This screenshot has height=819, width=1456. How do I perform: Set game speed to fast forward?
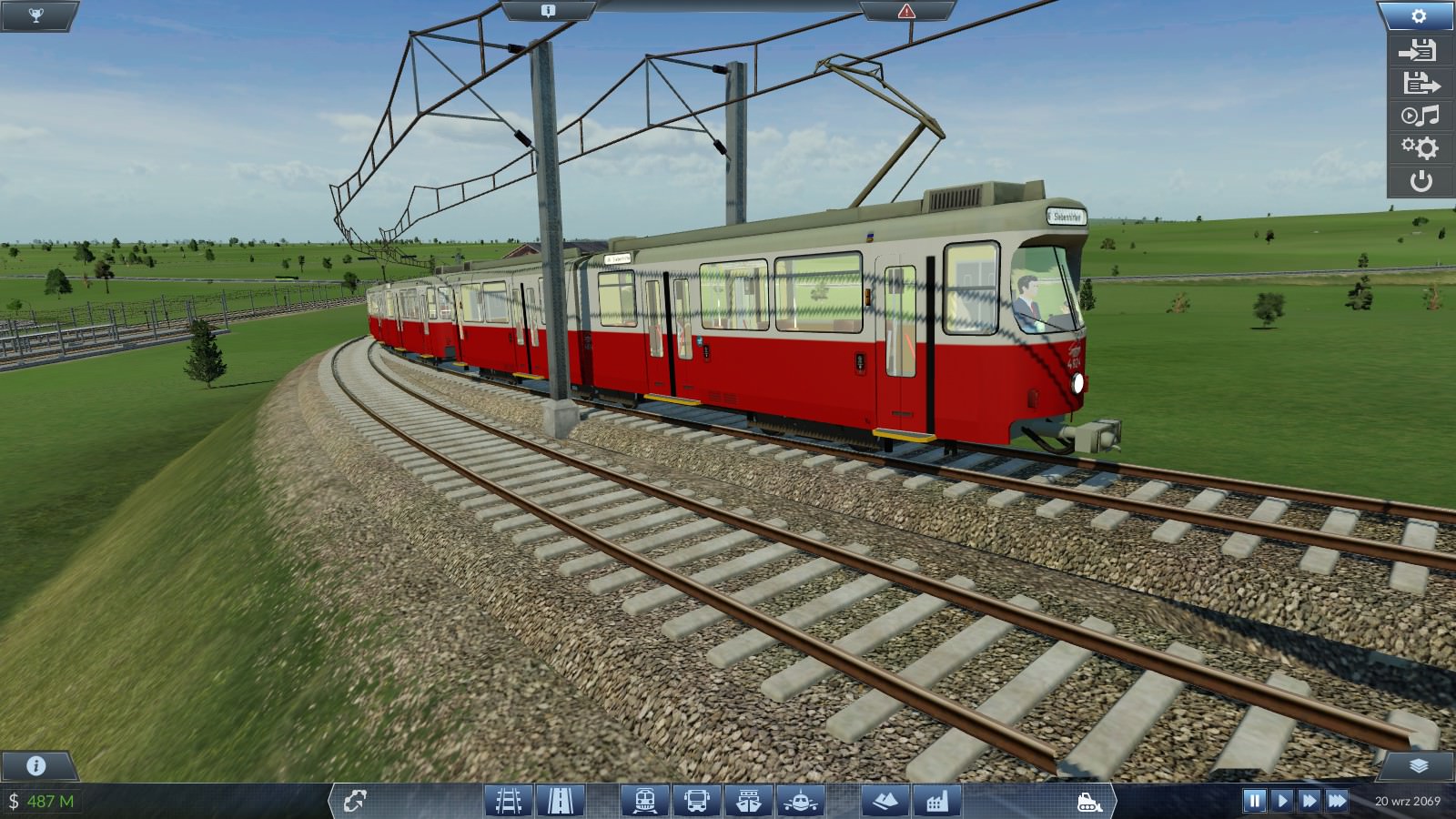(x=1309, y=801)
